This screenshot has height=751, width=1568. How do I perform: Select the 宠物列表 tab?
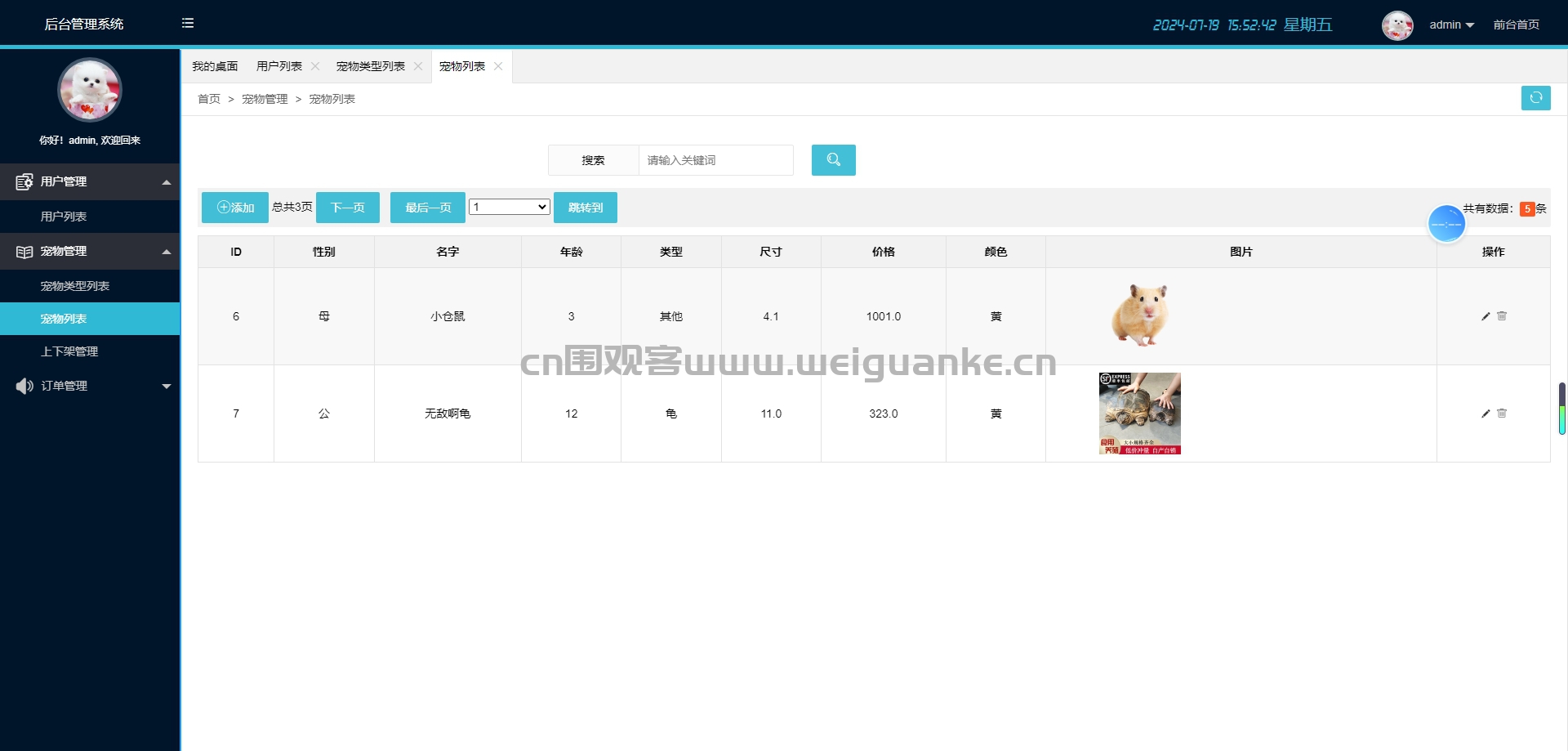(462, 66)
